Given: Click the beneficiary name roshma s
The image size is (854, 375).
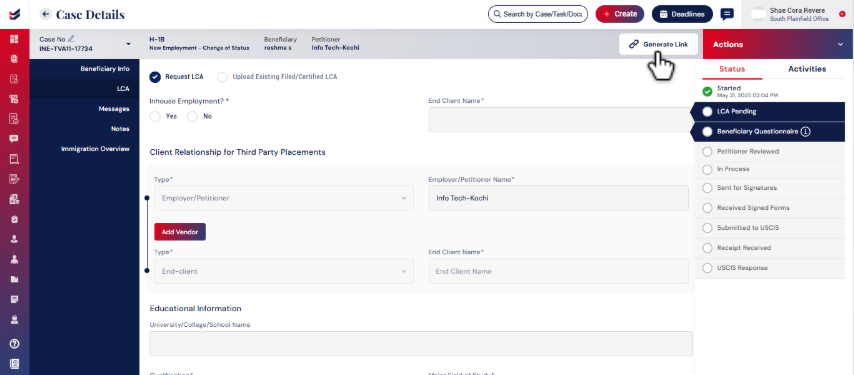Looking at the screenshot, I should [278, 48].
